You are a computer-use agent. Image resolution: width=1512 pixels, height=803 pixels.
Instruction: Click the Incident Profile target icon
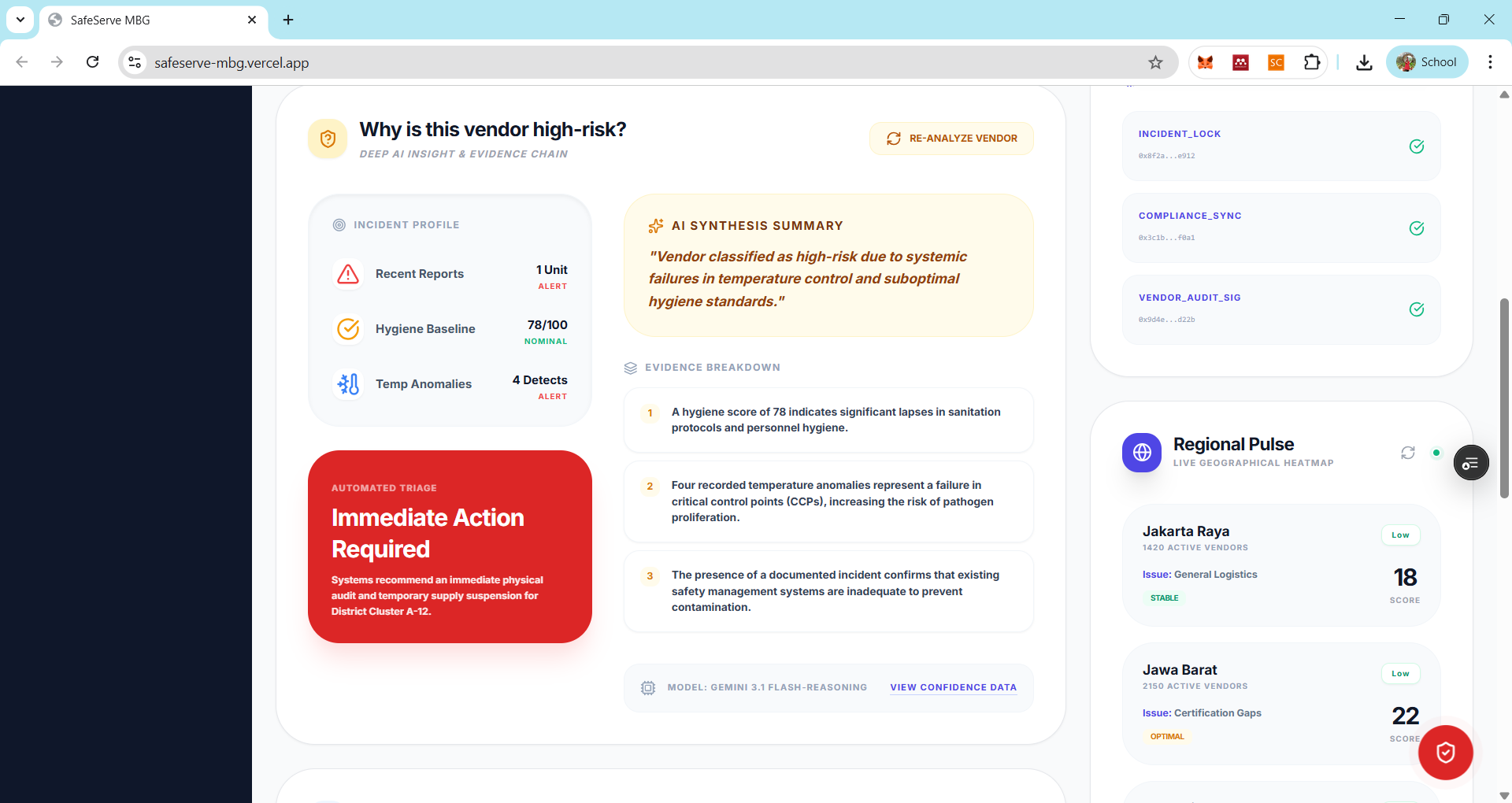[x=339, y=225]
